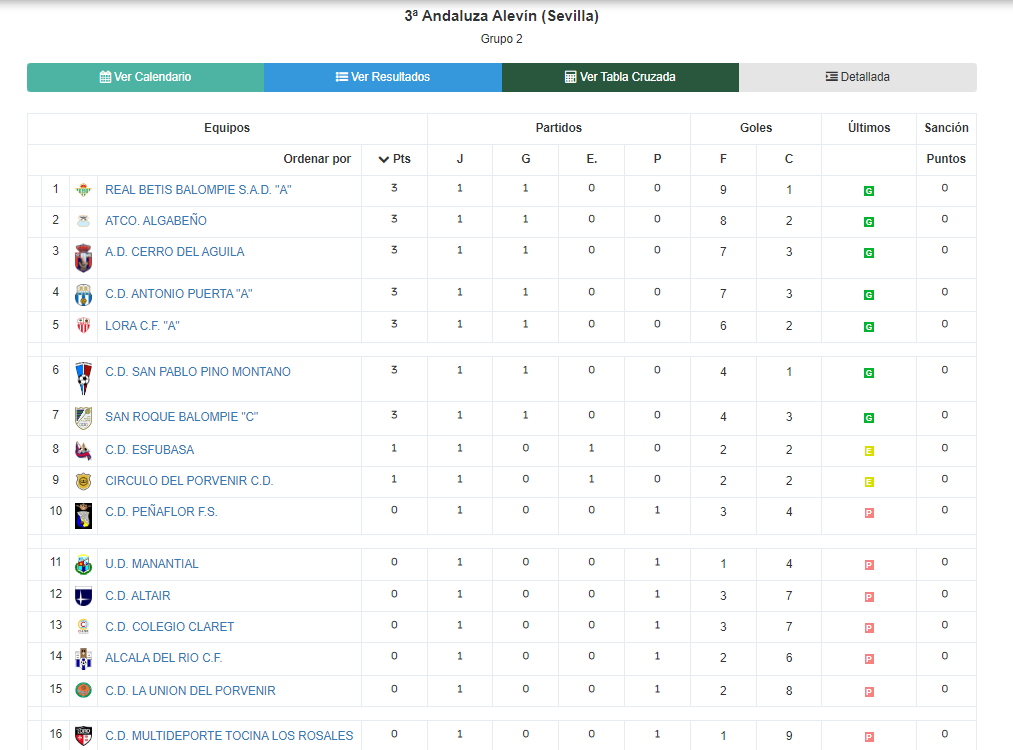Screen dimensions: 1013x750
Task: Click red P result badge for C.D. Peñaflor
Action: 869,513
